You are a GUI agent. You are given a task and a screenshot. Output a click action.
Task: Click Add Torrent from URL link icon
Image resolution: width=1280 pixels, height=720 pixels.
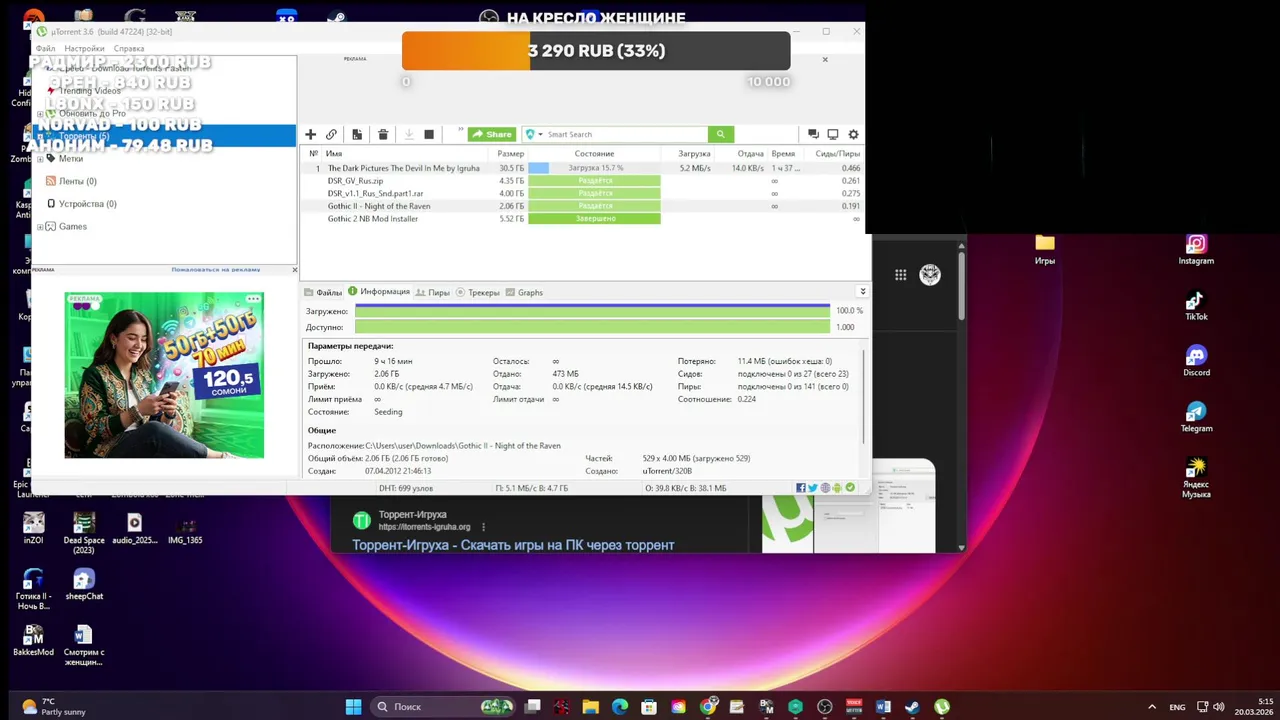click(331, 134)
